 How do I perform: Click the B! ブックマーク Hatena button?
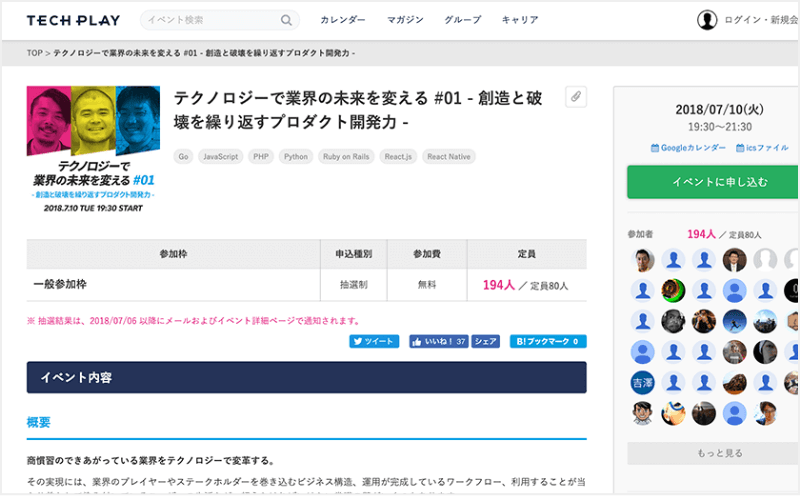[548, 341]
